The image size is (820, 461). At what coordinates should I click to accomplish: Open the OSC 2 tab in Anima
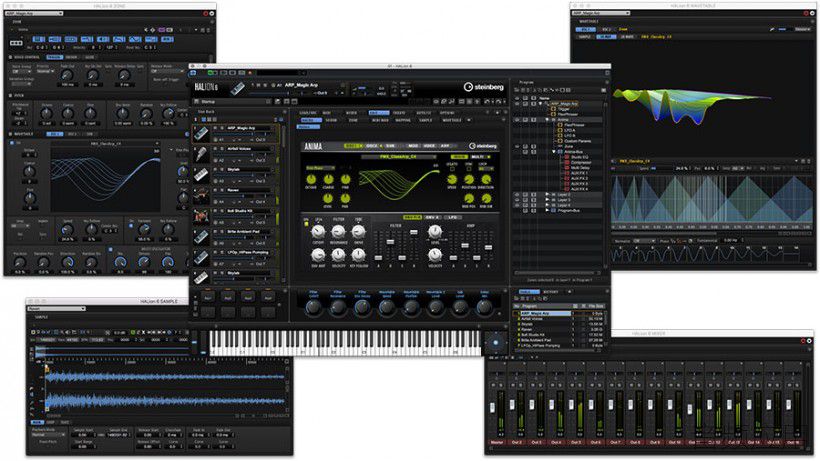(x=373, y=146)
